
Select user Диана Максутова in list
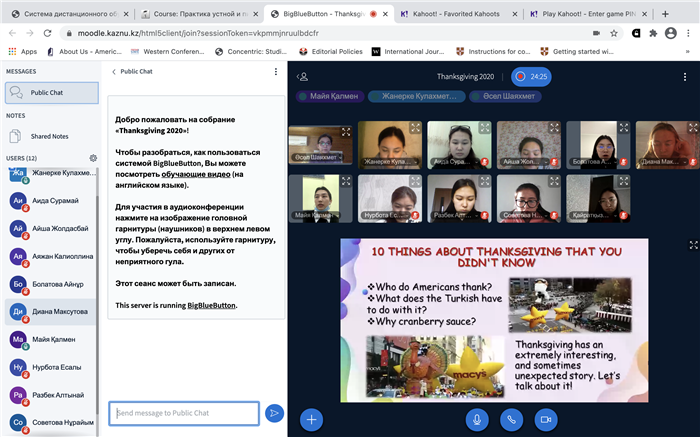(58, 310)
